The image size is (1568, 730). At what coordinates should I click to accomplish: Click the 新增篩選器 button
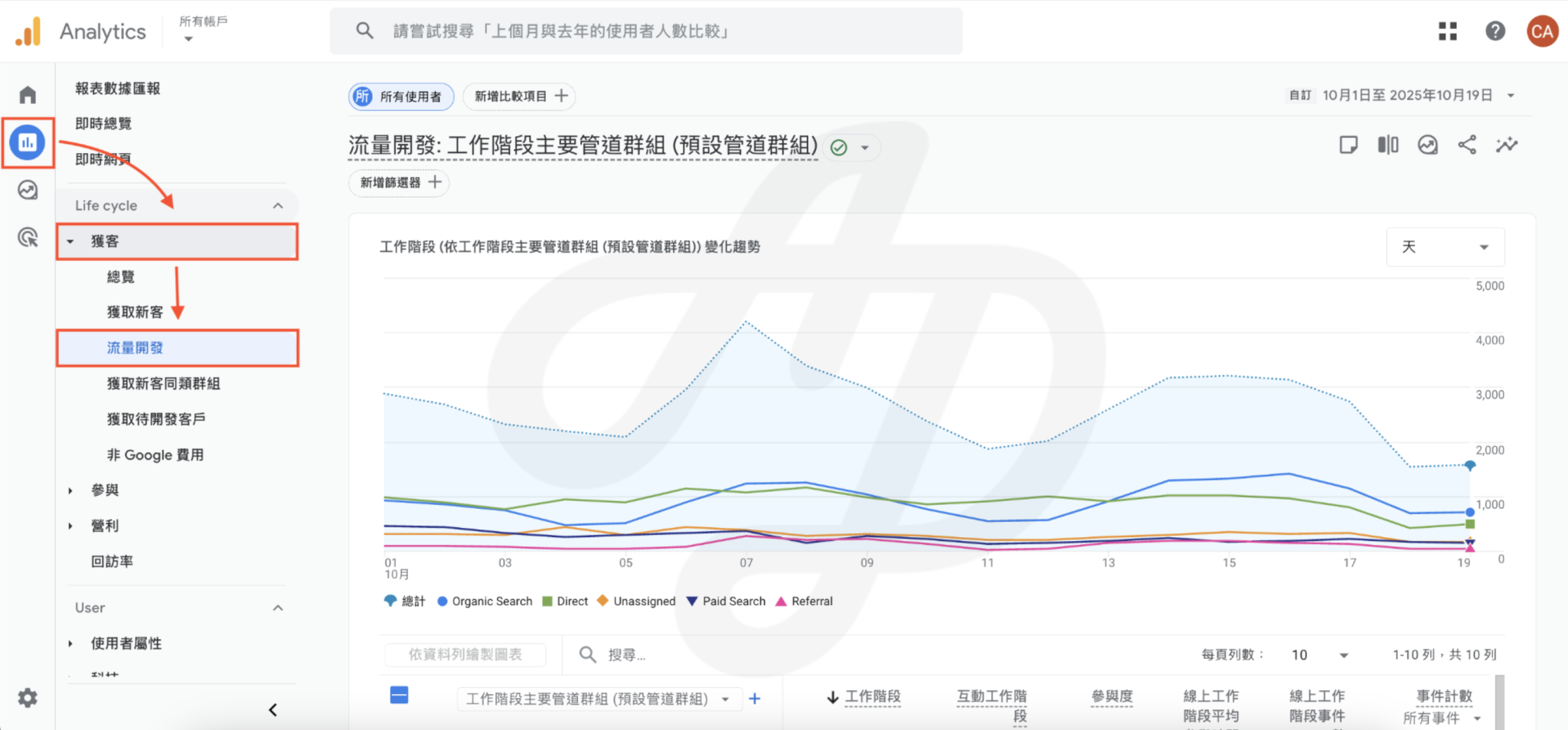pyautogui.click(x=398, y=183)
